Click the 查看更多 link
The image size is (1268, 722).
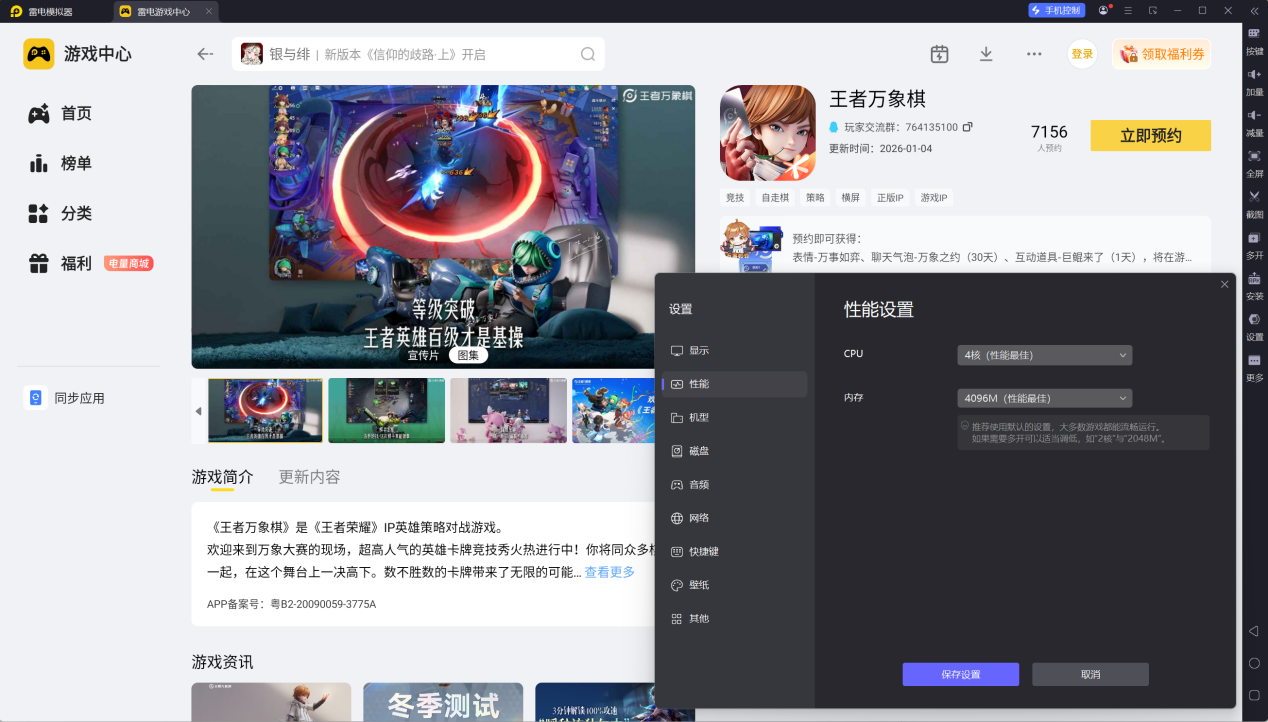coord(610,572)
